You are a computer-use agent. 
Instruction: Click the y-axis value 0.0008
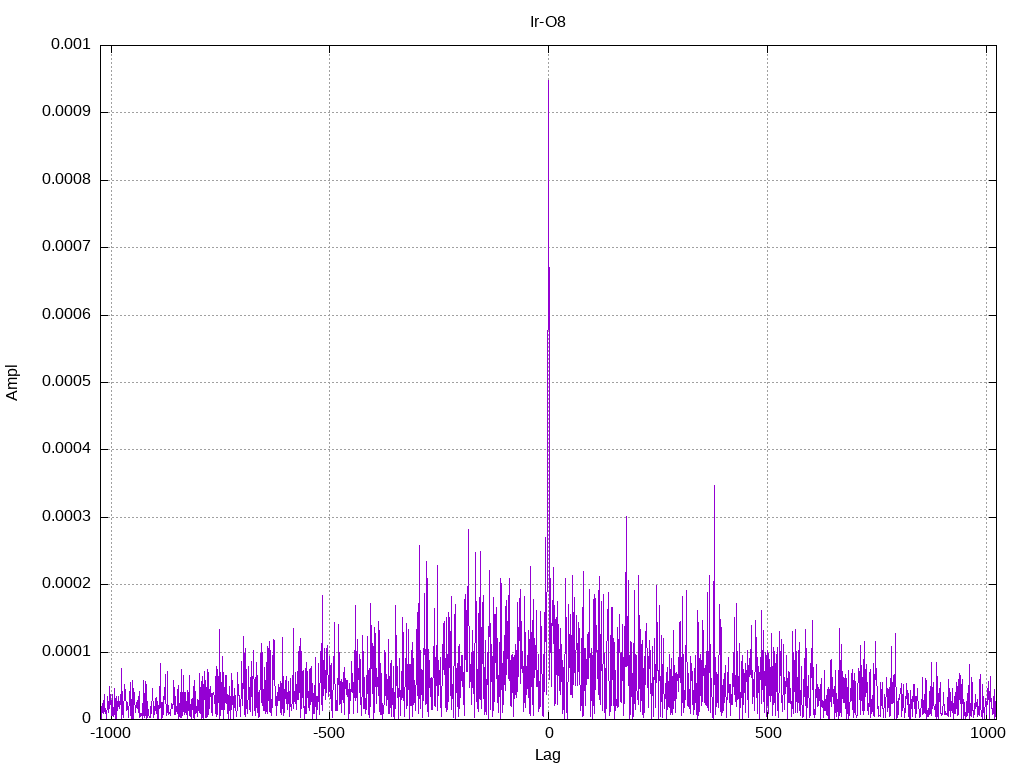tap(66, 179)
